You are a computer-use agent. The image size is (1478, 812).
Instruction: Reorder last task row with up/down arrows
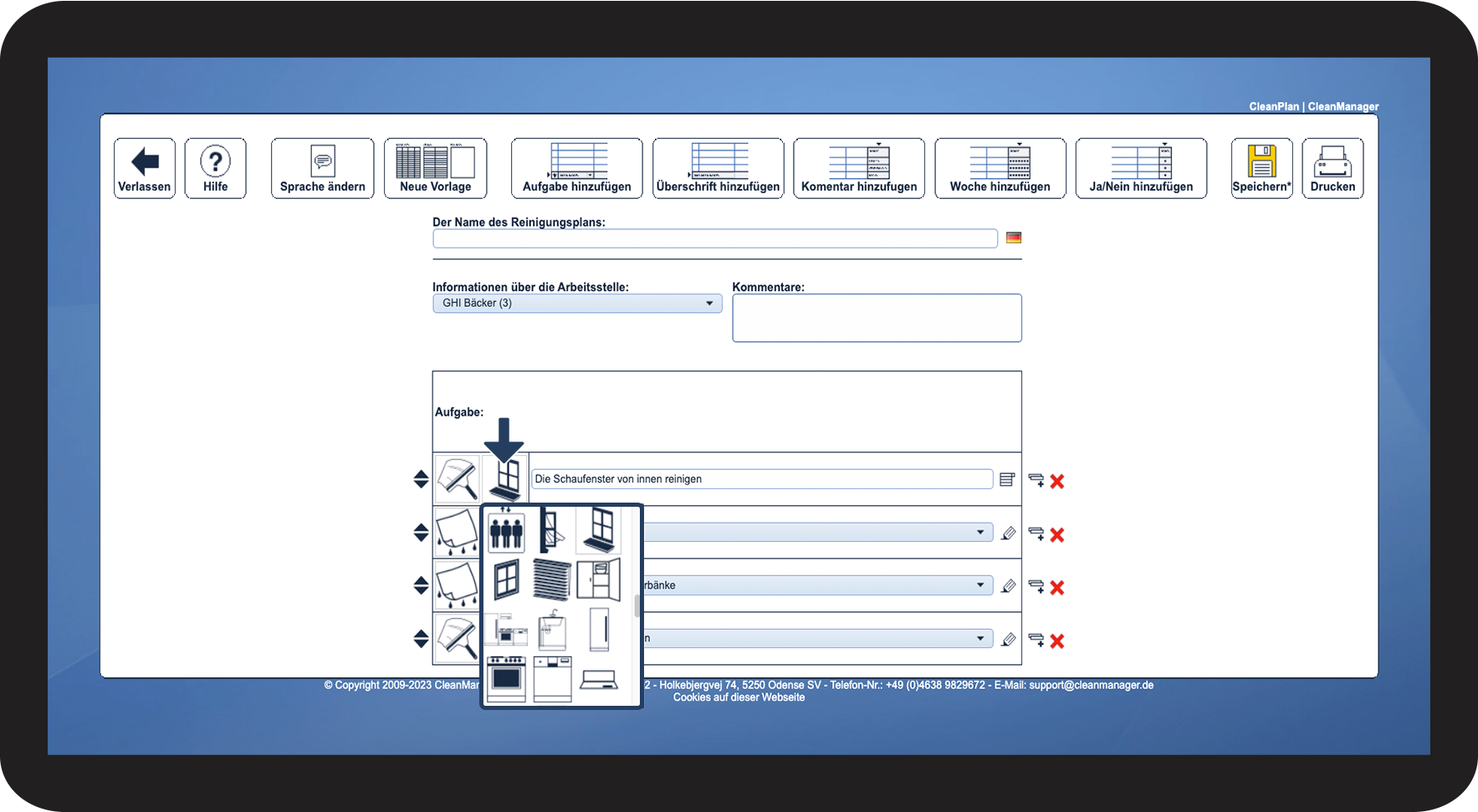pyautogui.click(x=421, y=639)
